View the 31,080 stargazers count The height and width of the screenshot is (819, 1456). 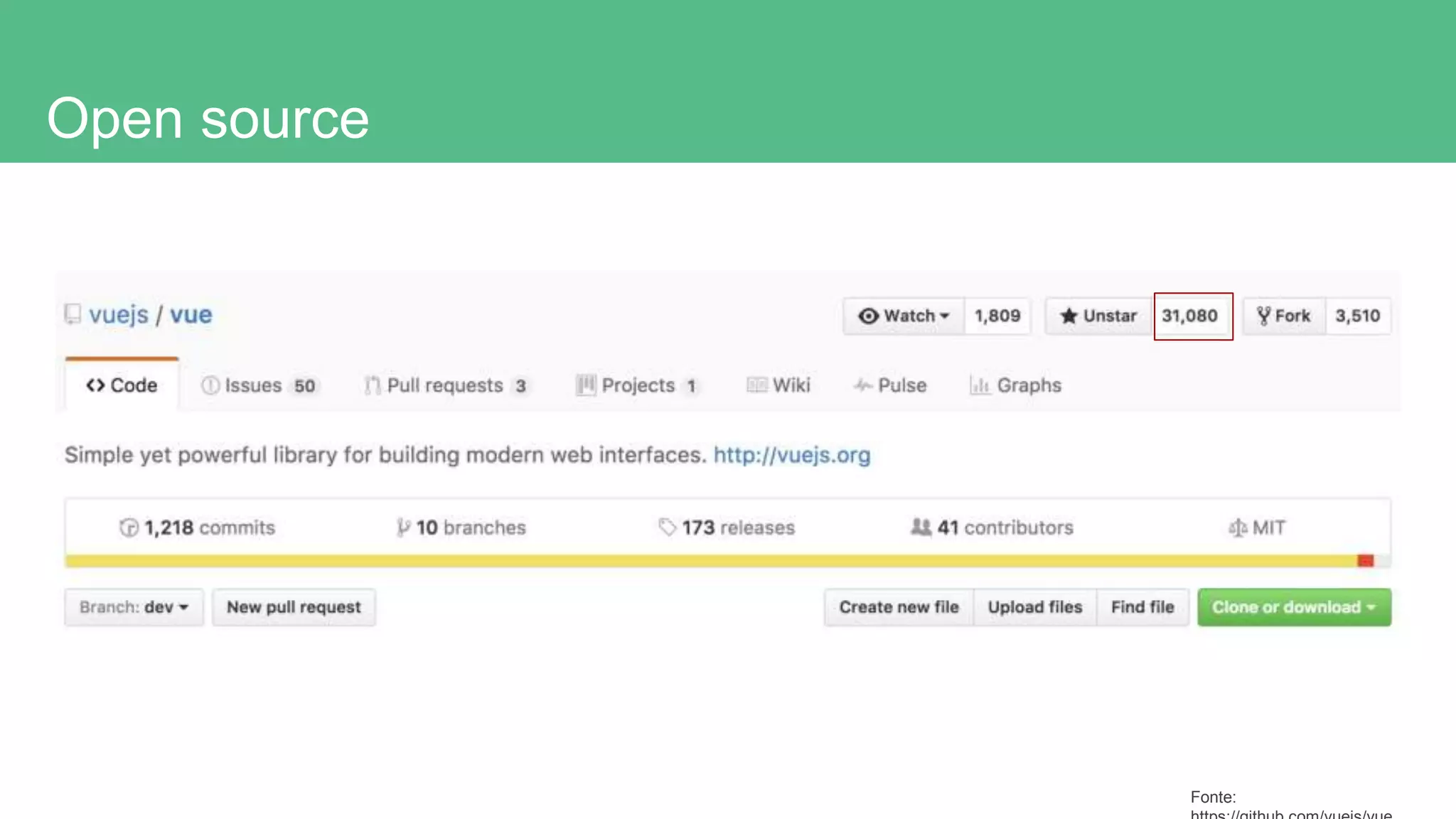coord(1190,316)
